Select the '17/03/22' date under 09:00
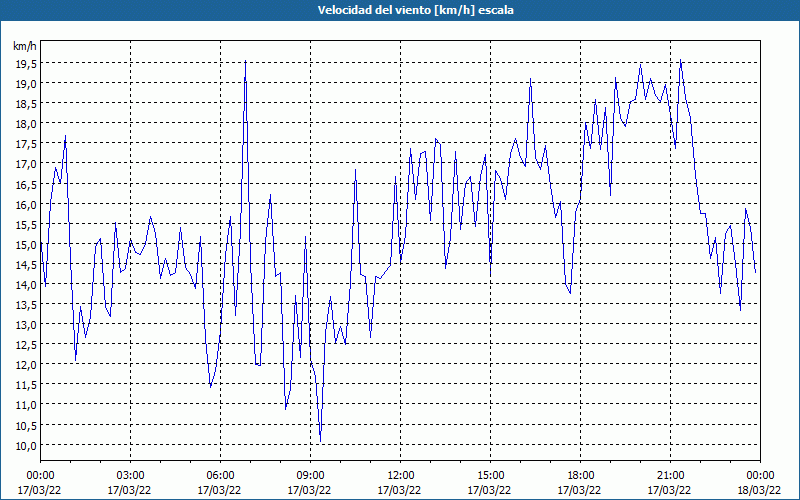 click(309, 490)
